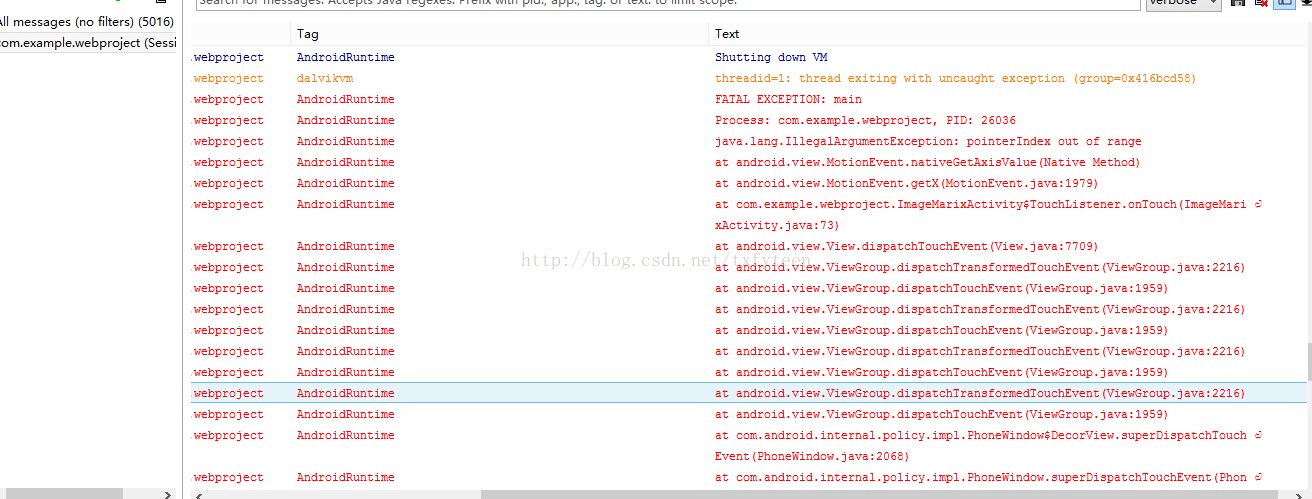Select the 'Process: com.example.webproject, PID: 26036' row
Screen dimensions: 1312x499
pos(749,120)
